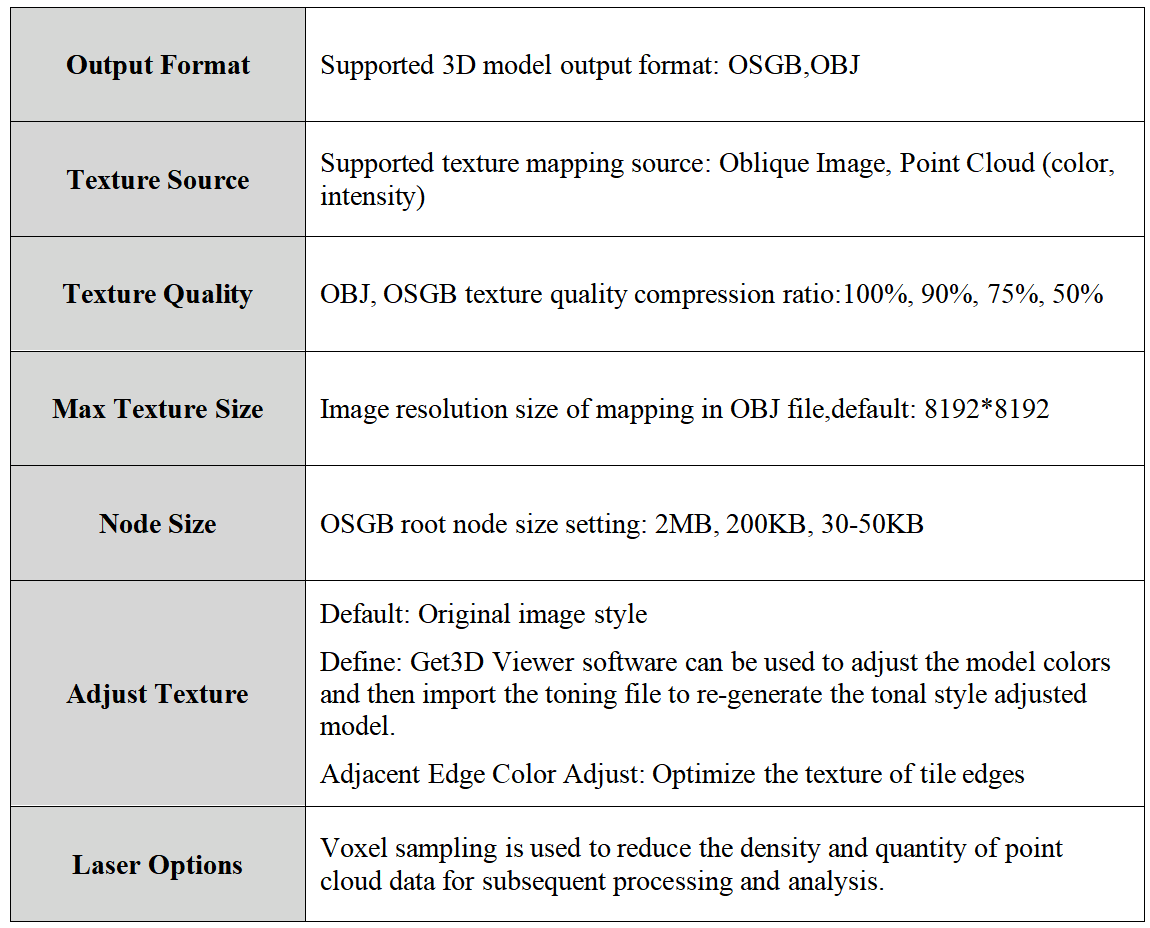This screenshot has height=928, width=1150.
Task: Click Supported 3D model output format text
Action: coord(520,65)
